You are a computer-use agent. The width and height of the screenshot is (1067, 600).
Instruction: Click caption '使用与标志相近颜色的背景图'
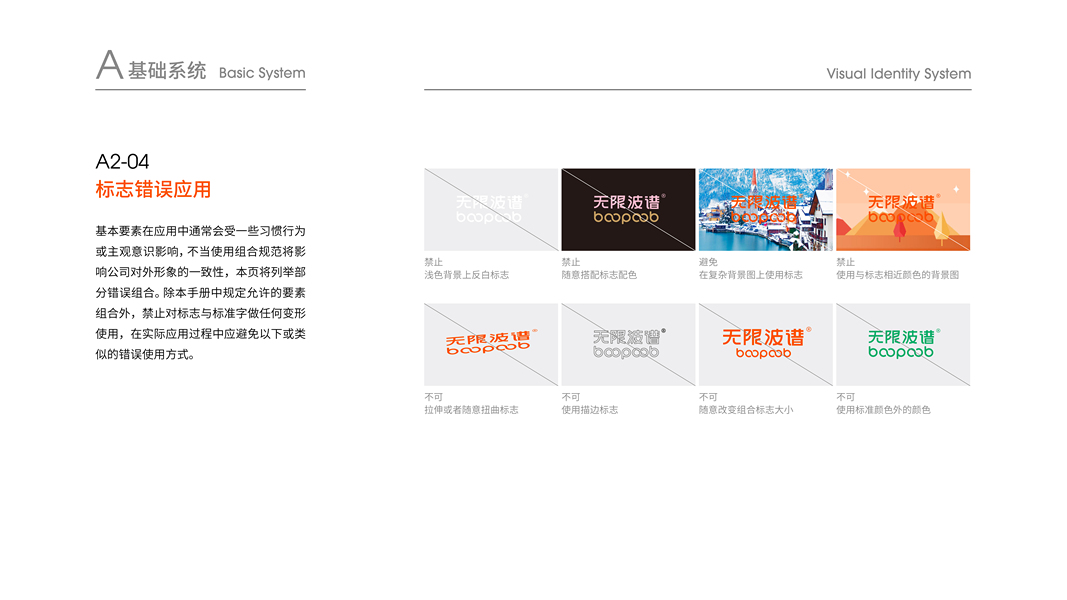[x=898, y=275]
